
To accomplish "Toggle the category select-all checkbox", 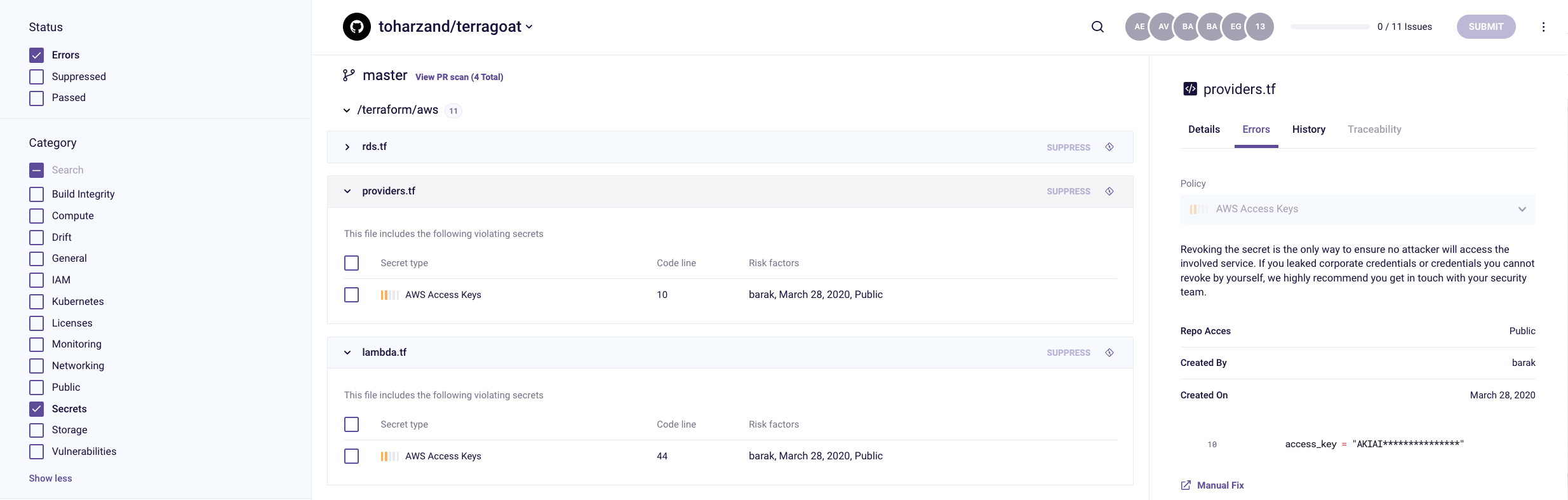I will tap(37, 170).
